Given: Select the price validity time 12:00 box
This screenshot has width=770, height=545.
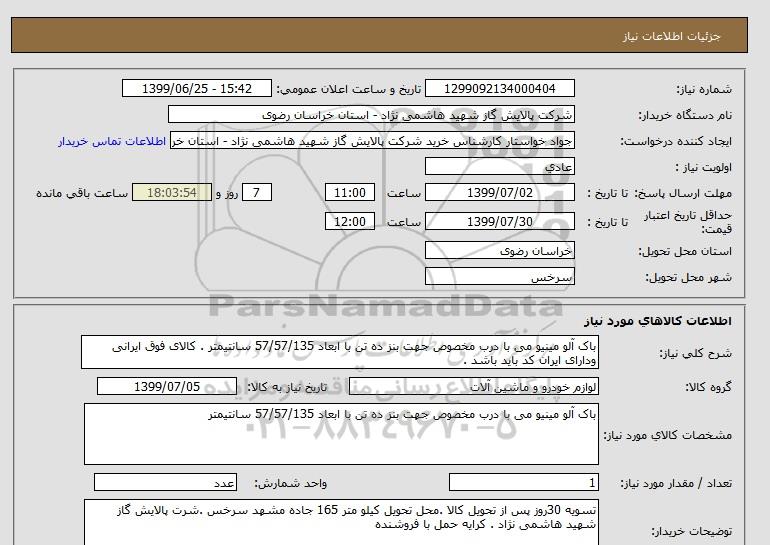Looking at the screenshot, I should [x=353, y=222].
